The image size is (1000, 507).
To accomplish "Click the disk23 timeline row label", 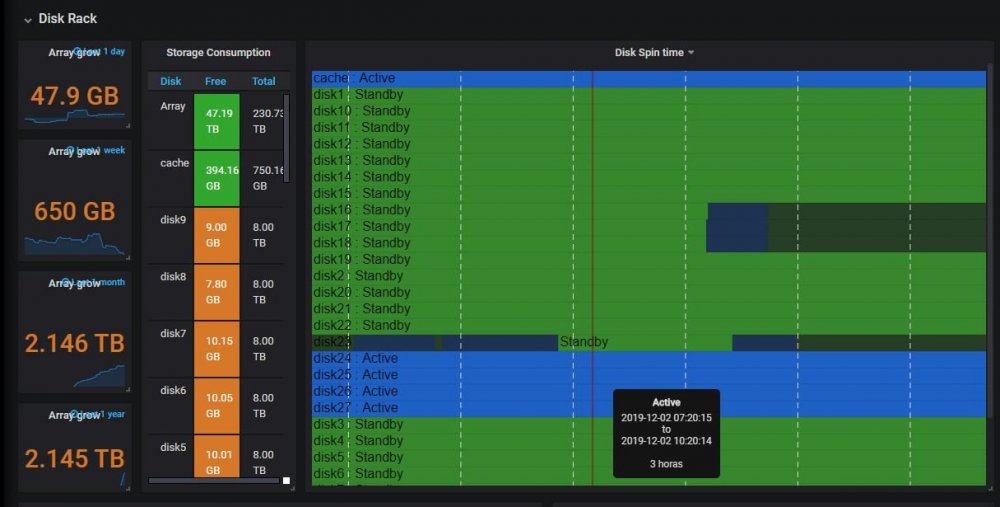I will pos(332,342).
